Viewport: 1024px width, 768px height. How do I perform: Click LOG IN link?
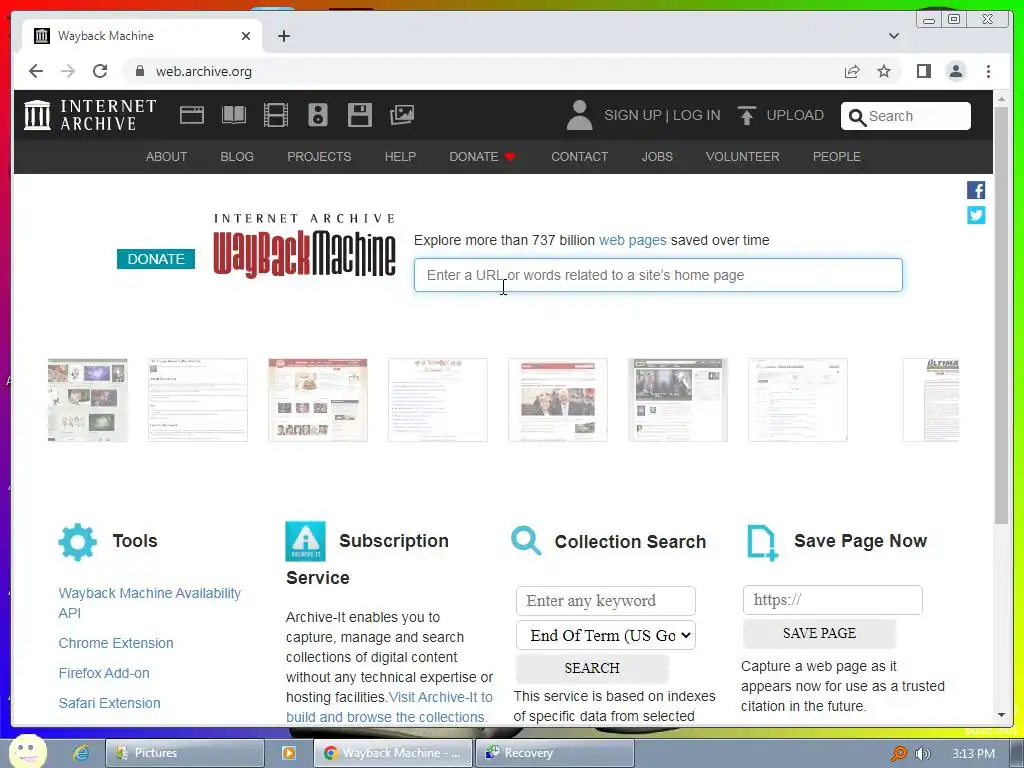(x=696, y=116)
